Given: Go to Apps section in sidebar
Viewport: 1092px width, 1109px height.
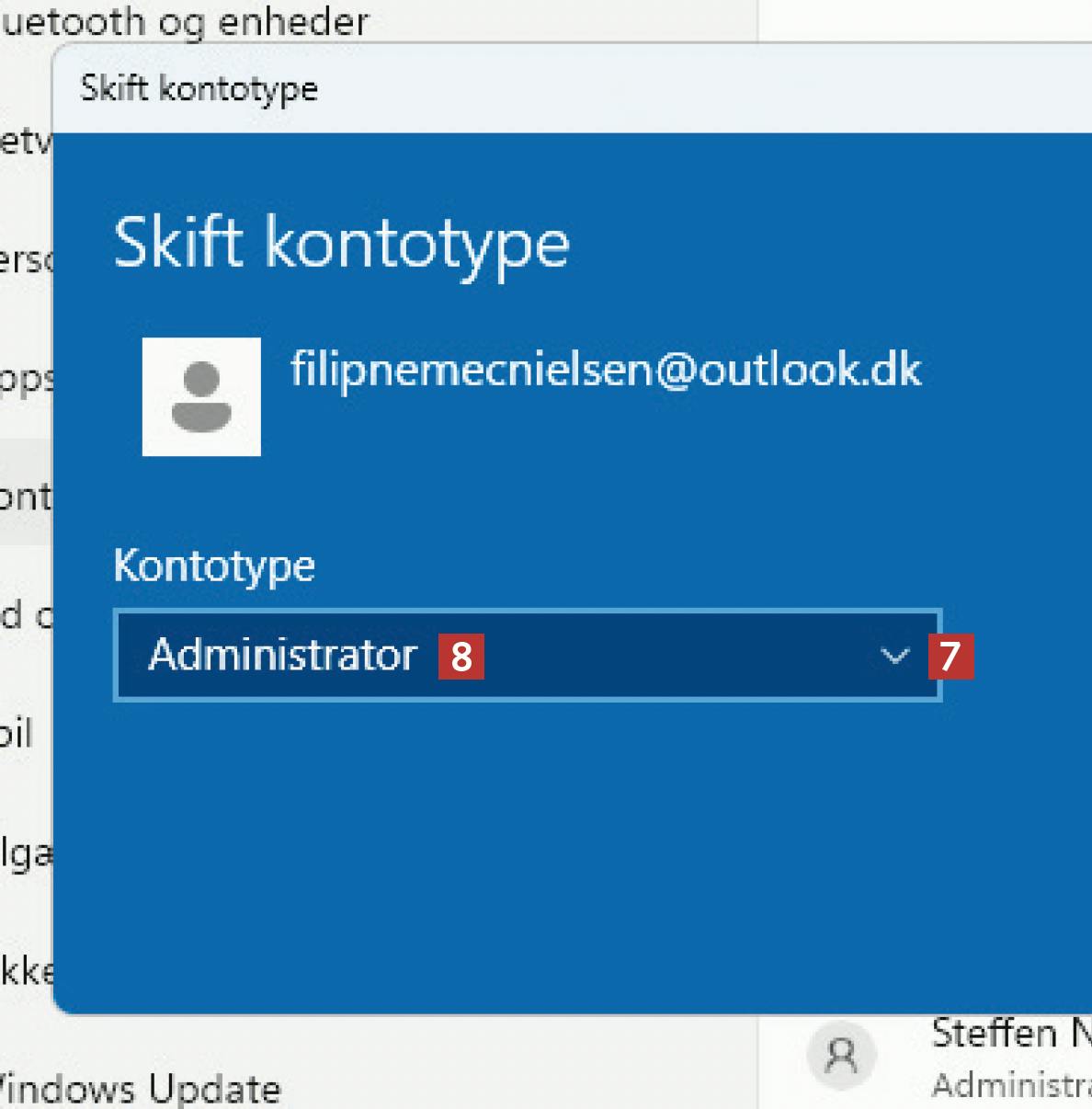Looking at the screenshot, I should tap(25, 379).
